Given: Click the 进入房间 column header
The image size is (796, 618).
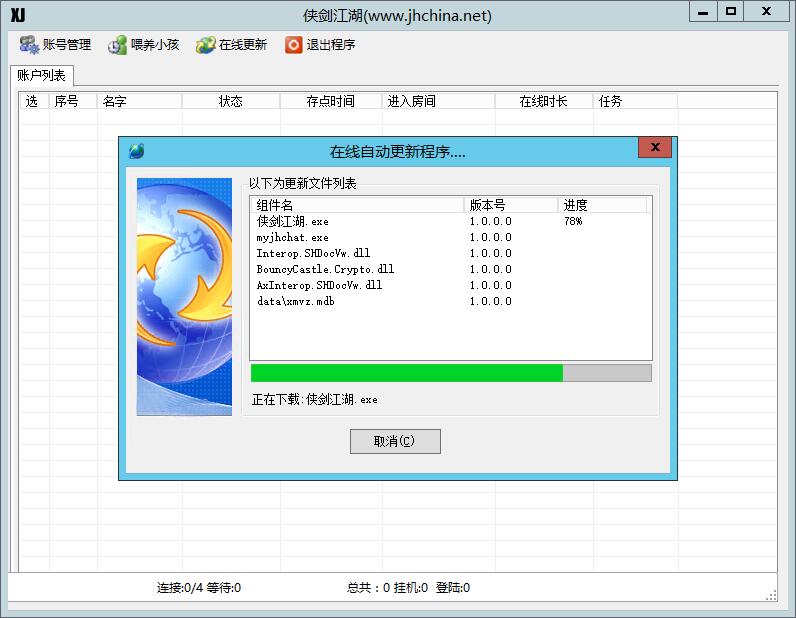Looking at the screenshot, I should [x=439, y=101].
